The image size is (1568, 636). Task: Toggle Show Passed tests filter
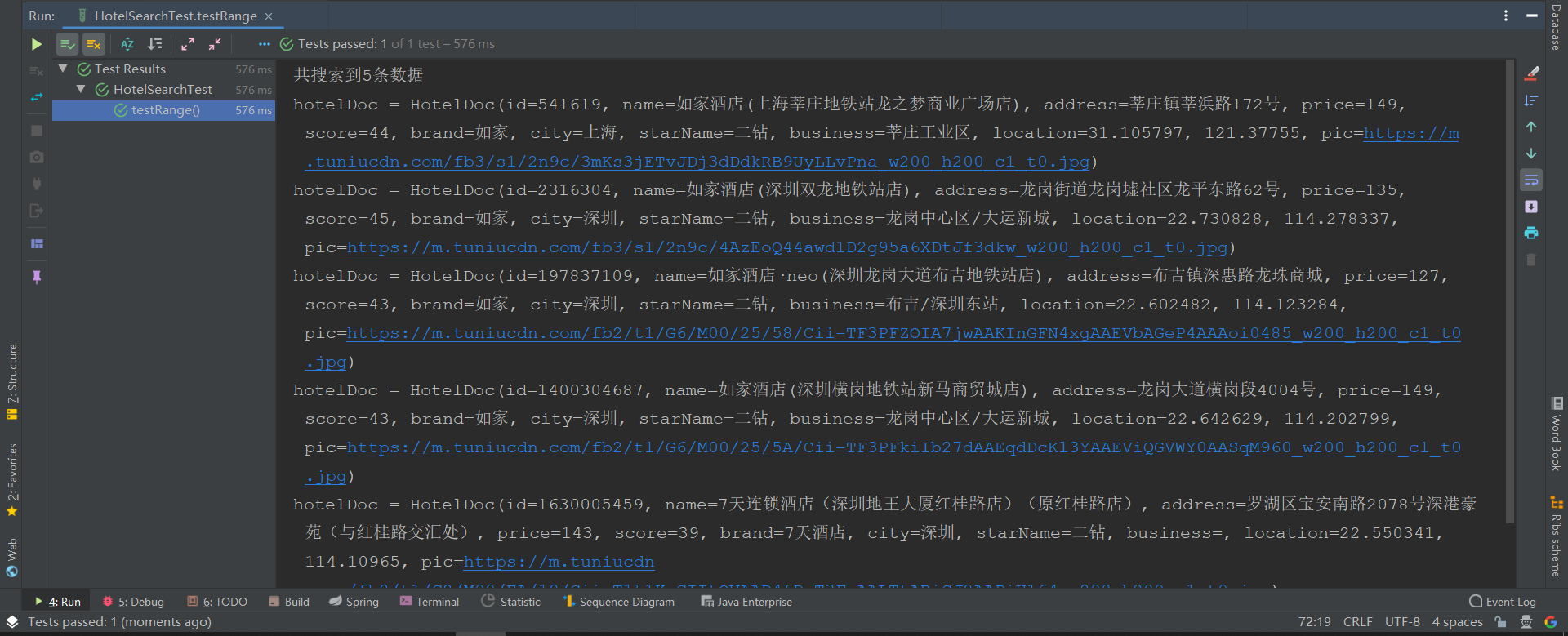coord(67,44)
